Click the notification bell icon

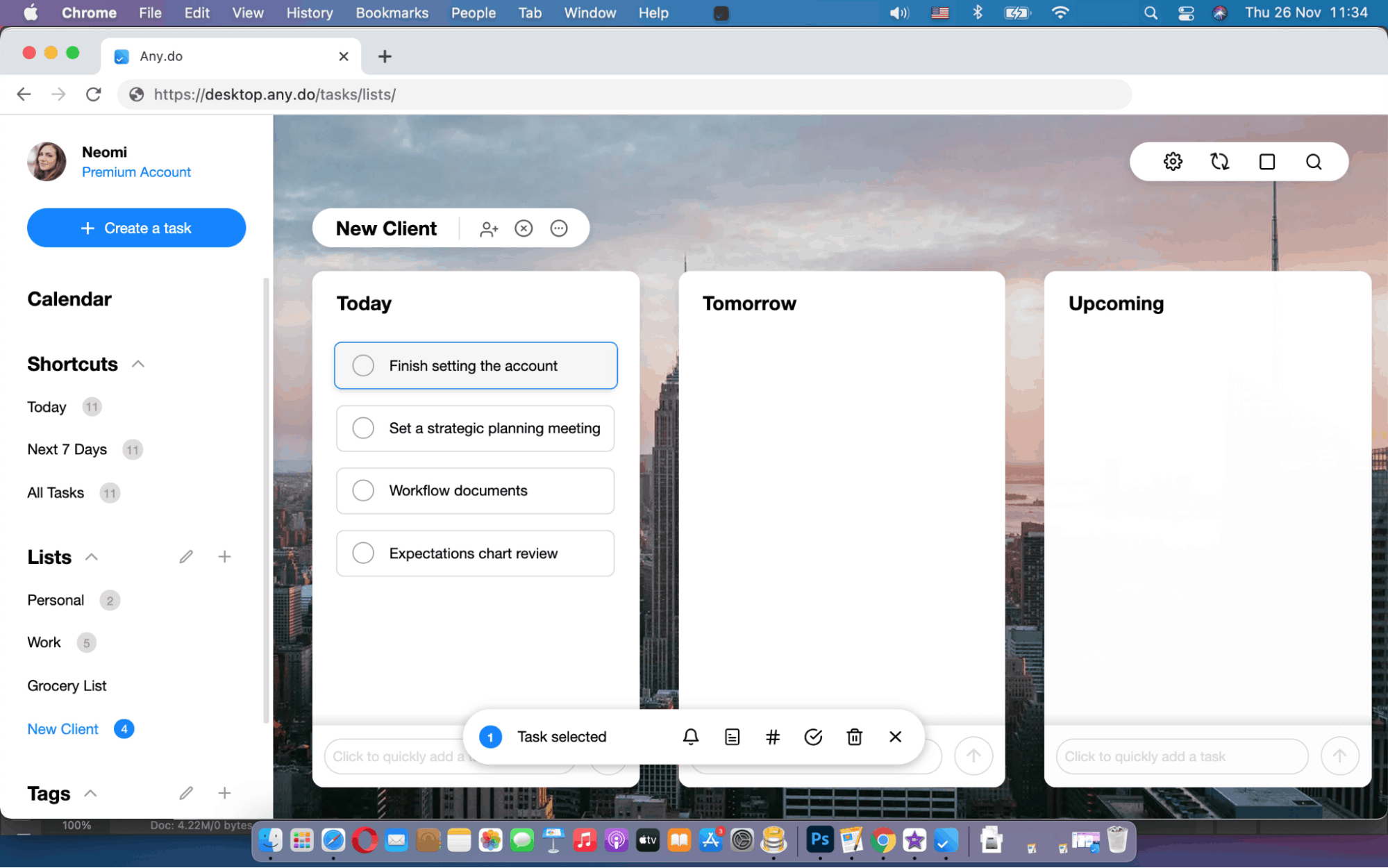click(691, 737)
